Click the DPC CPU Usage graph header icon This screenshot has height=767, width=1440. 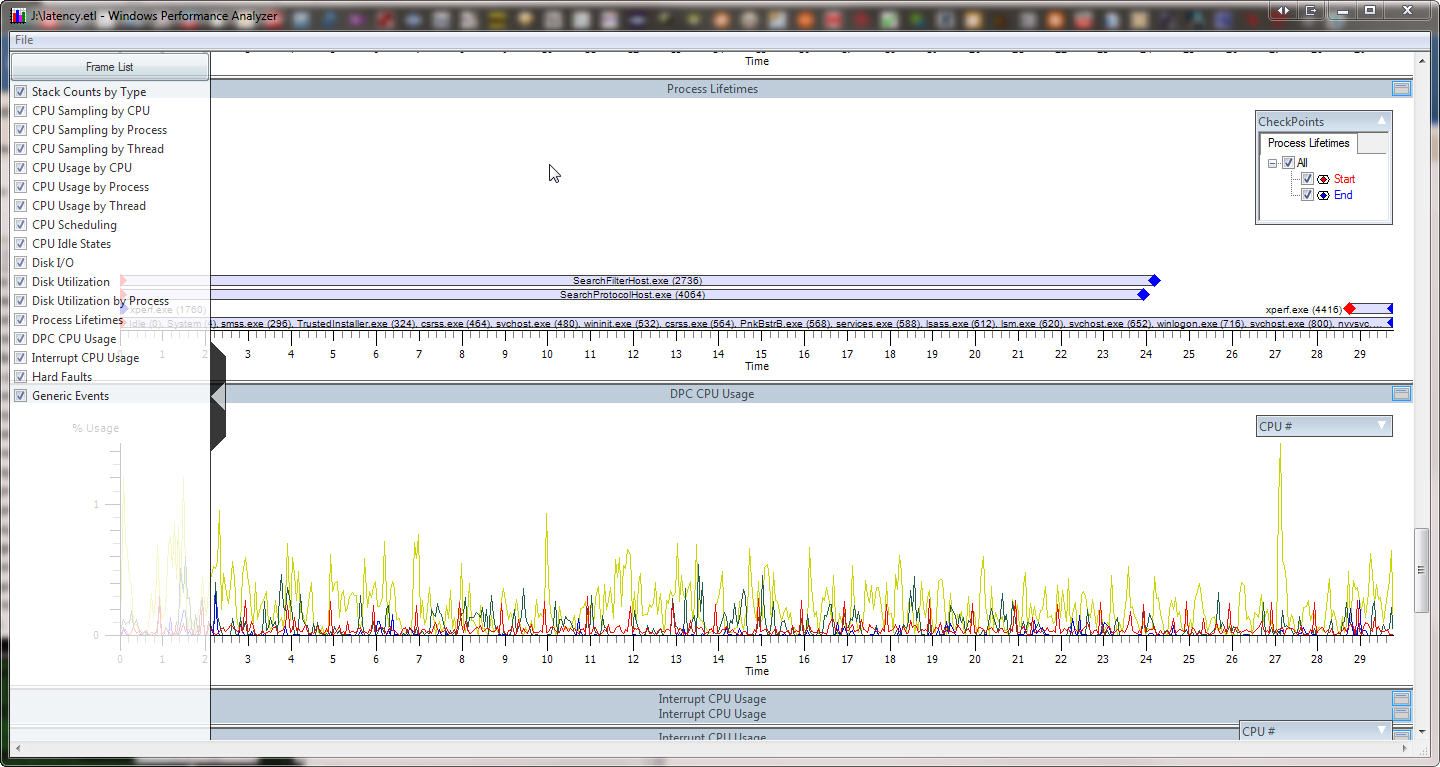(x=1401, y=394)
